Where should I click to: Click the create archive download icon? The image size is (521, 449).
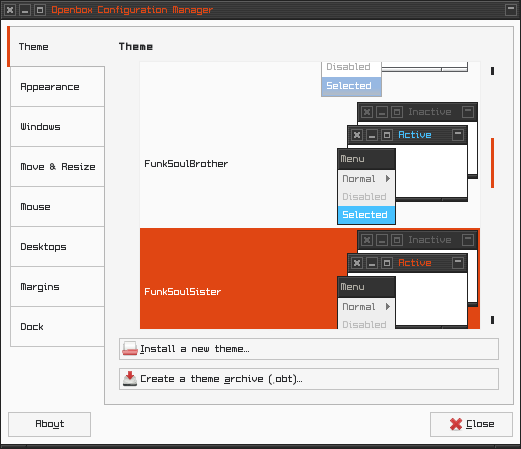click(x=130, y=379)
